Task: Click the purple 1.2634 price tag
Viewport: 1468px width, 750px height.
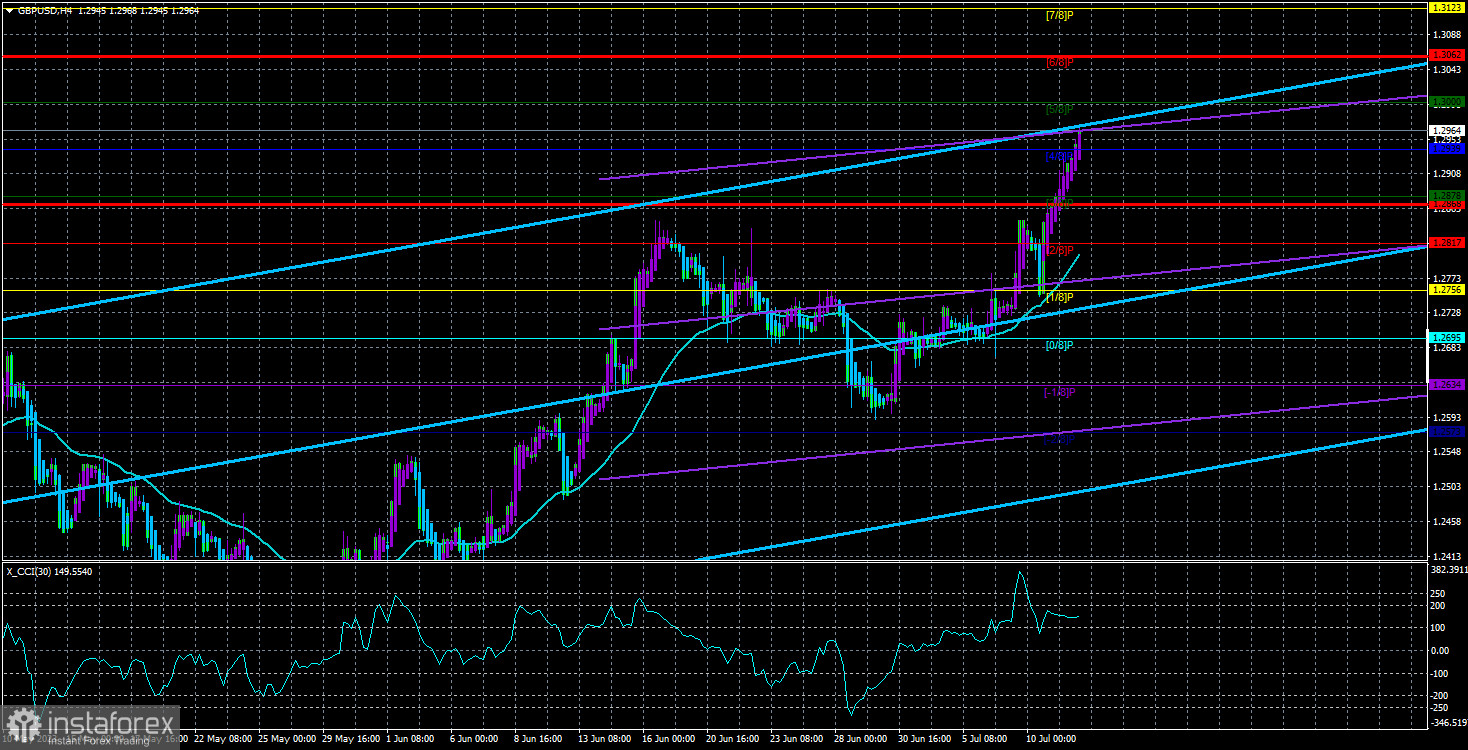Action: pyautogui.click(x=1447, y=384)
